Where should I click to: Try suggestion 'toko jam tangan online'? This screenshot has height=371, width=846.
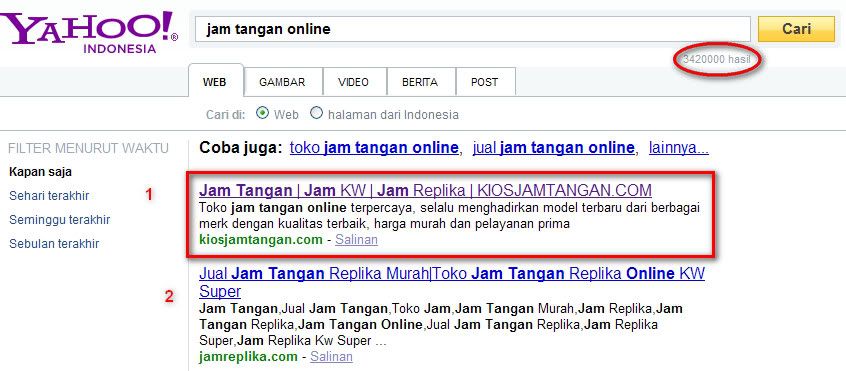pos(374,148)
